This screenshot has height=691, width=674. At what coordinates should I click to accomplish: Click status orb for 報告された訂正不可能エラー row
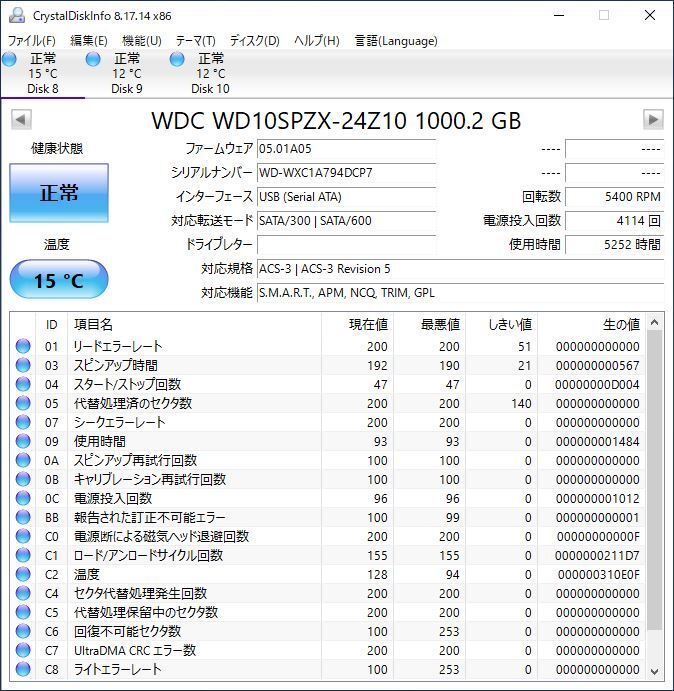pos(23,517)
